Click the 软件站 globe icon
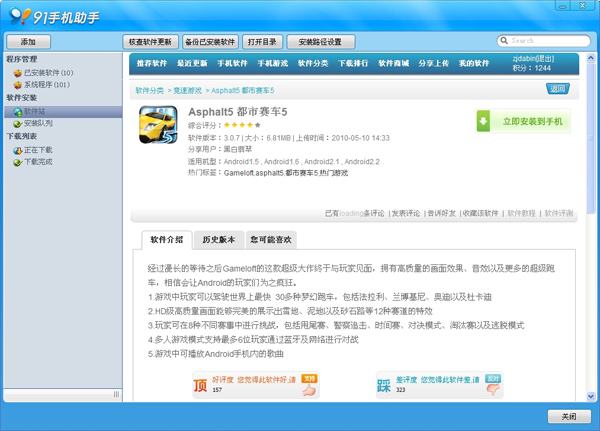 [17, 111]
